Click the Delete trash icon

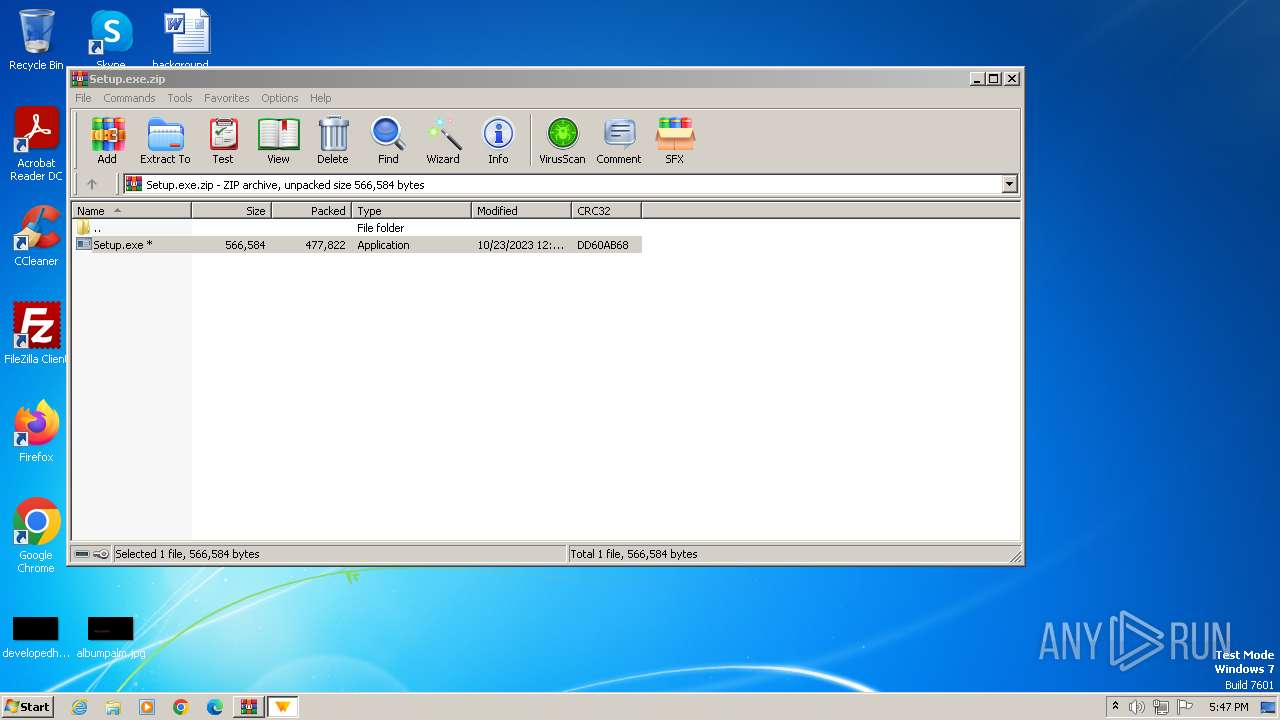[x=333, y=140]
